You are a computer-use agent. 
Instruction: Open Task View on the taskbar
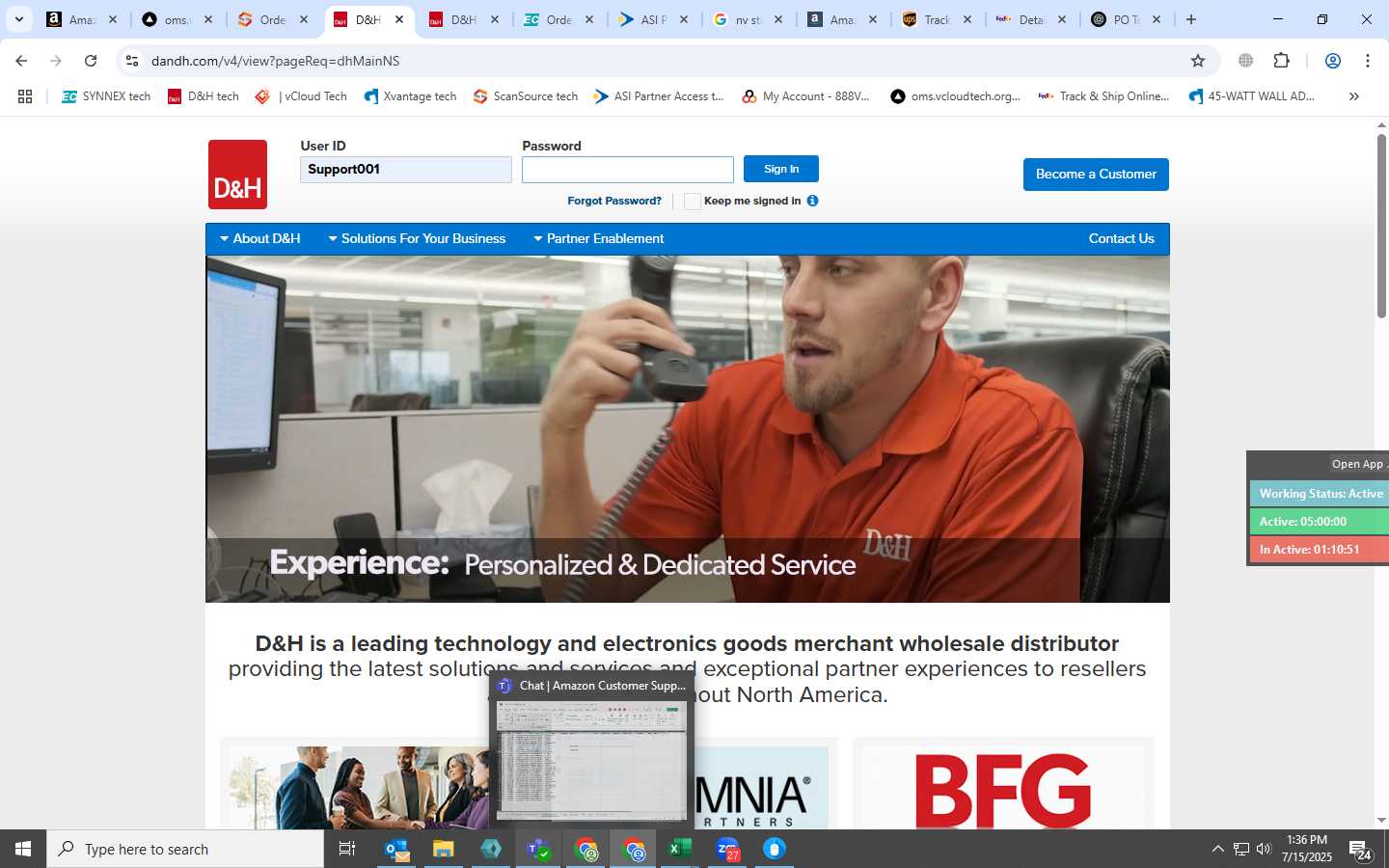tap(347, 849)
